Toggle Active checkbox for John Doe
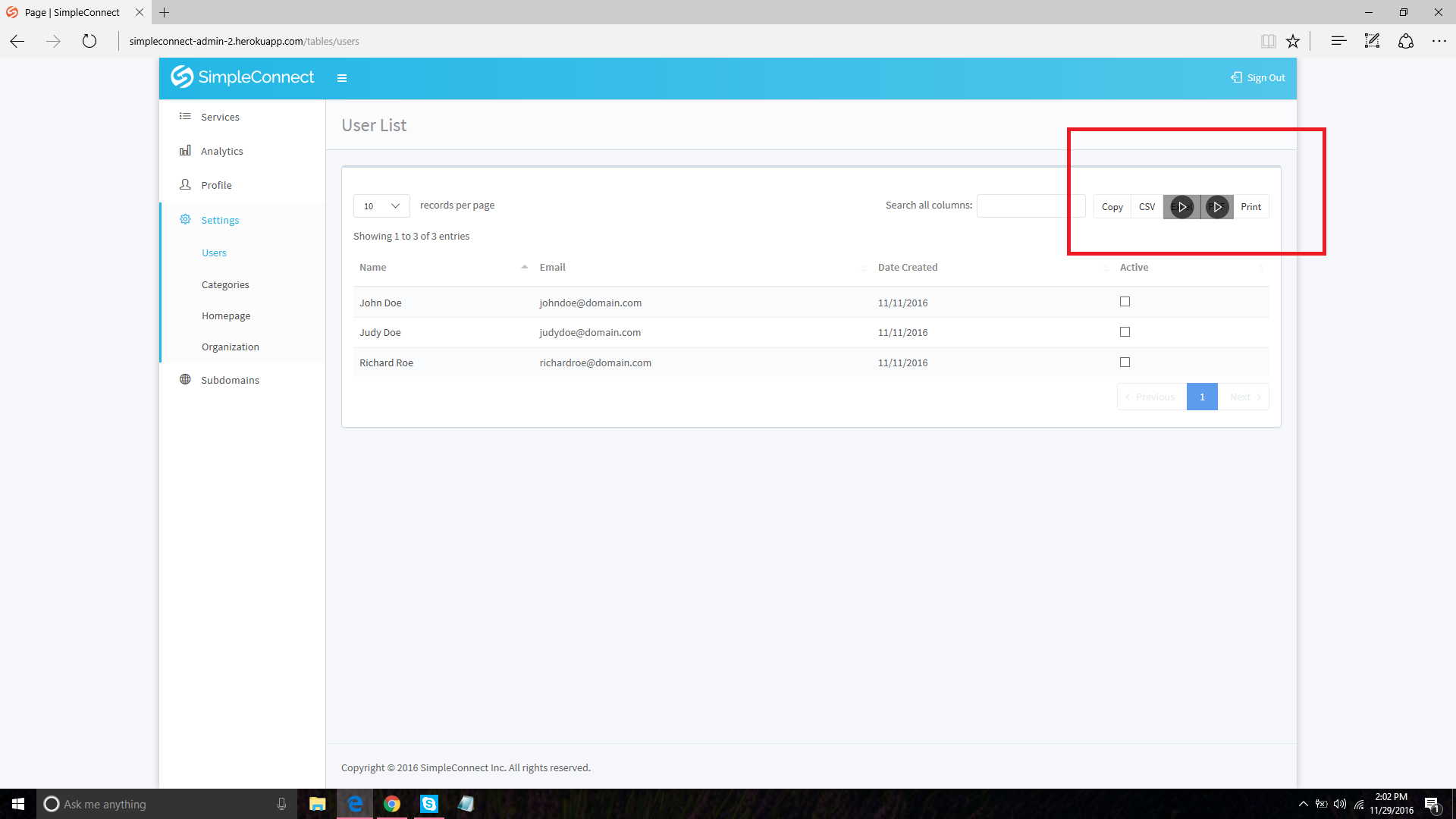 pyautogui.click(x=1125, y=302)
